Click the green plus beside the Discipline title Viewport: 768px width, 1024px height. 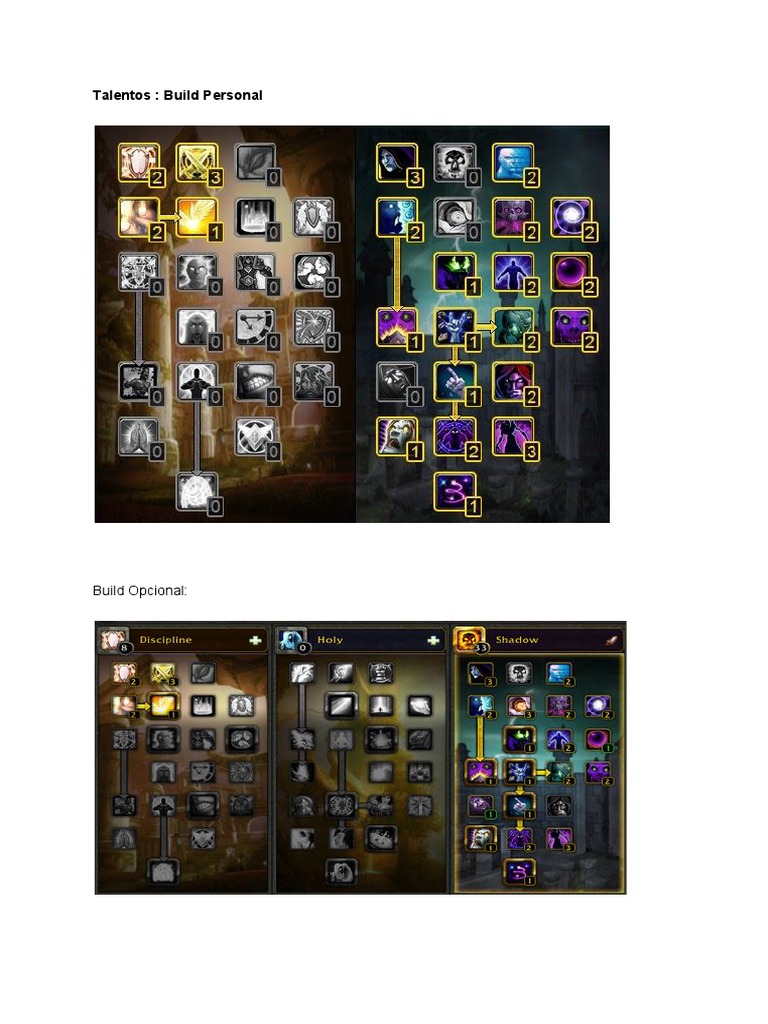[255, 640]
